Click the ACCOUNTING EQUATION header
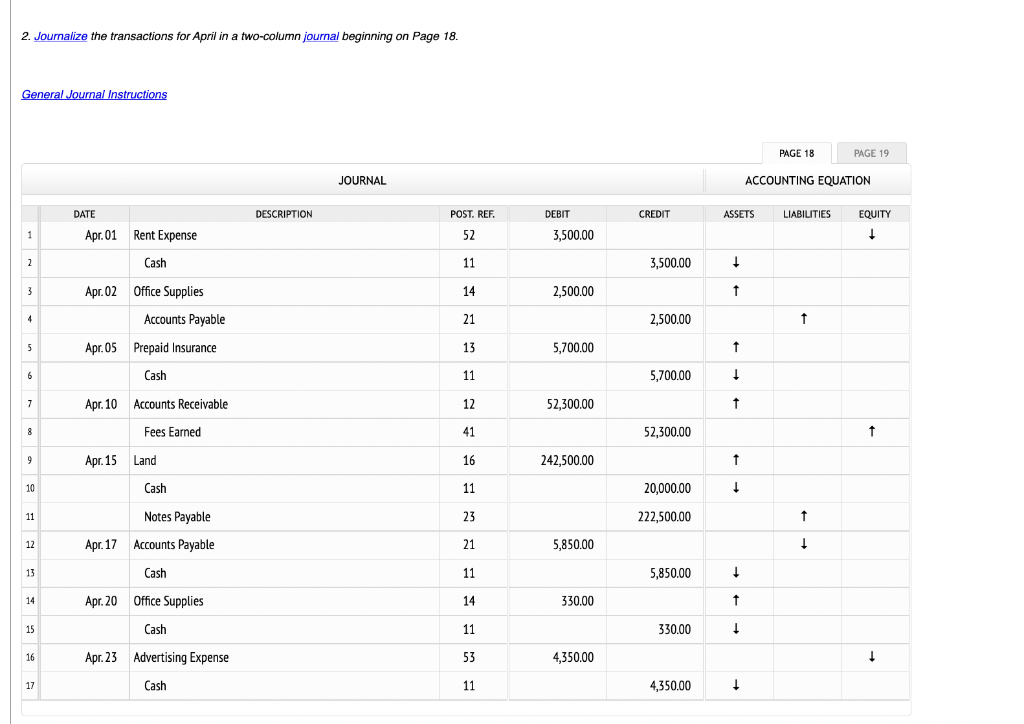1024x724 pixels. 806,180
